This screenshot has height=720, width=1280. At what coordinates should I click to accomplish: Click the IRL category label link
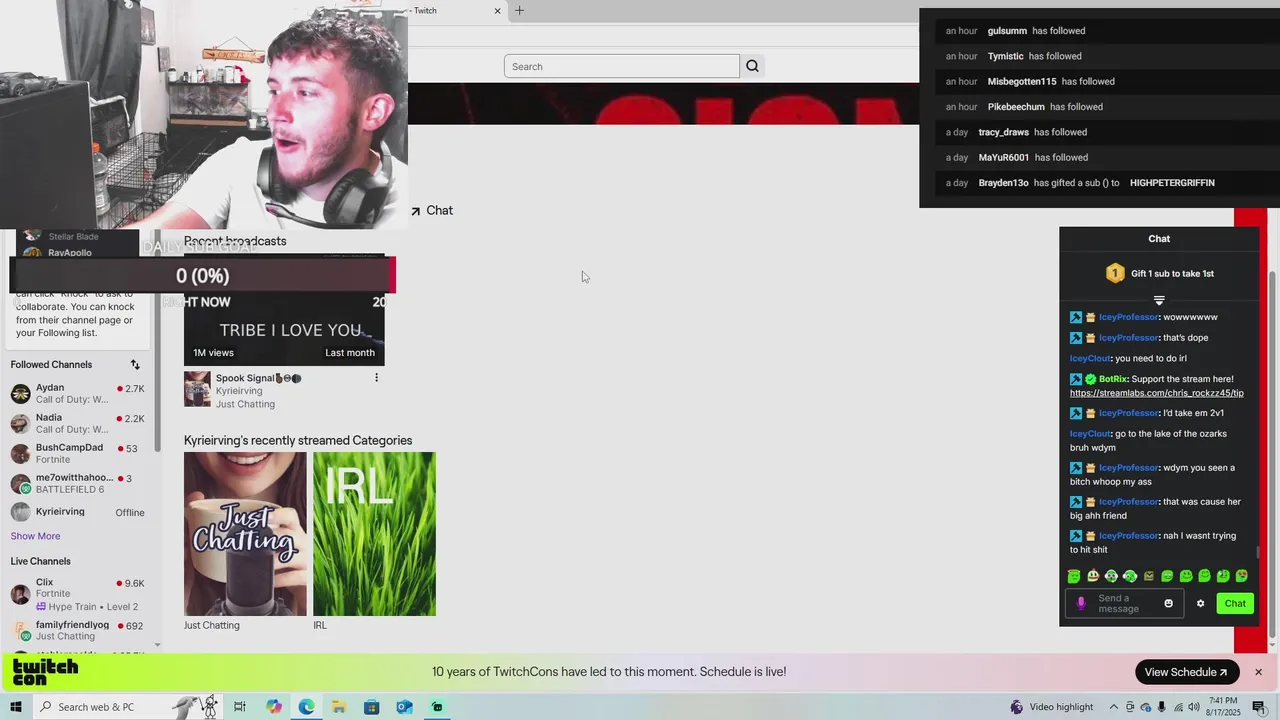click(x=320, y=625)
